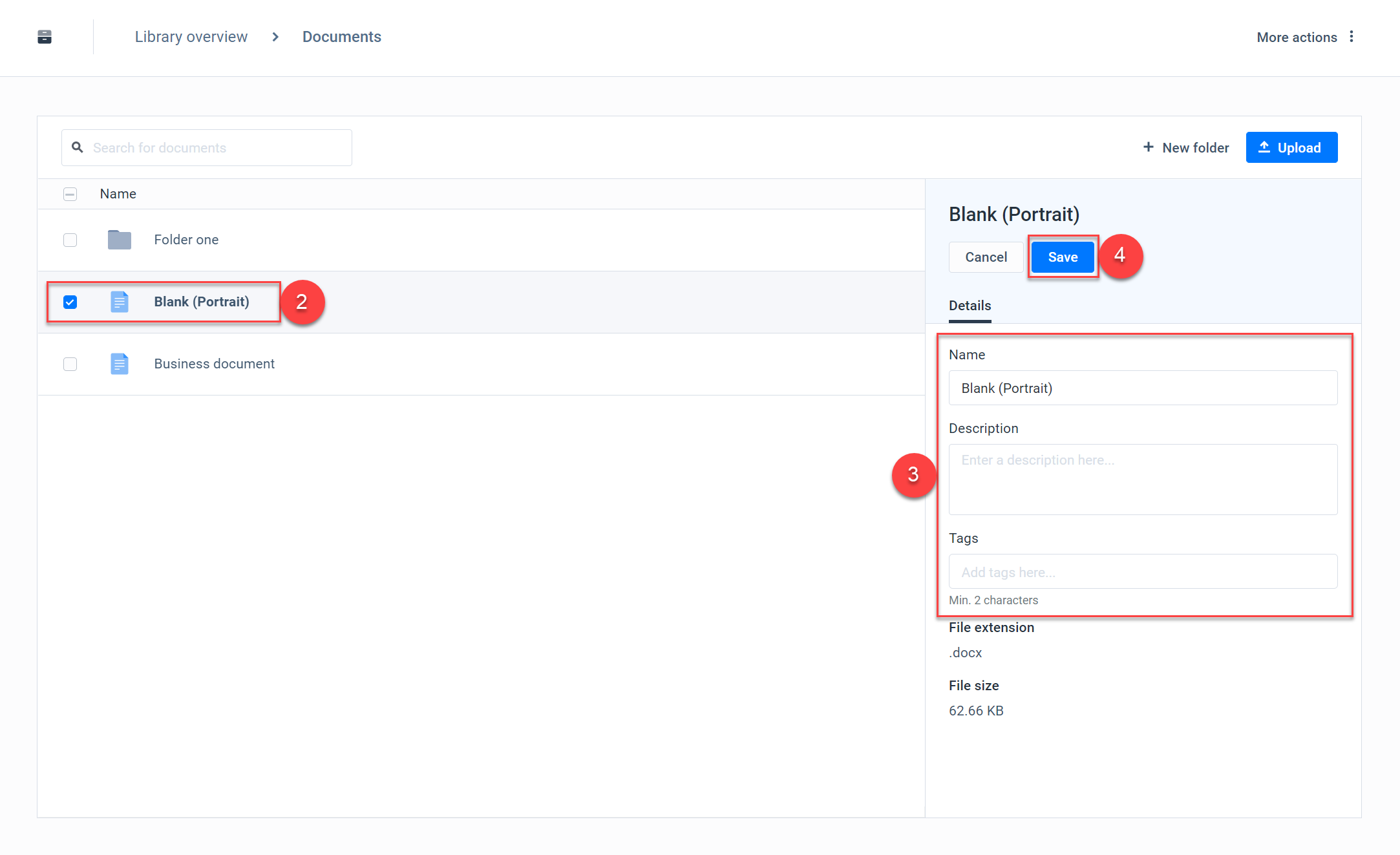Click the plus icon next to New folder
1400x855 pixels.
[x=1148, y=147]
